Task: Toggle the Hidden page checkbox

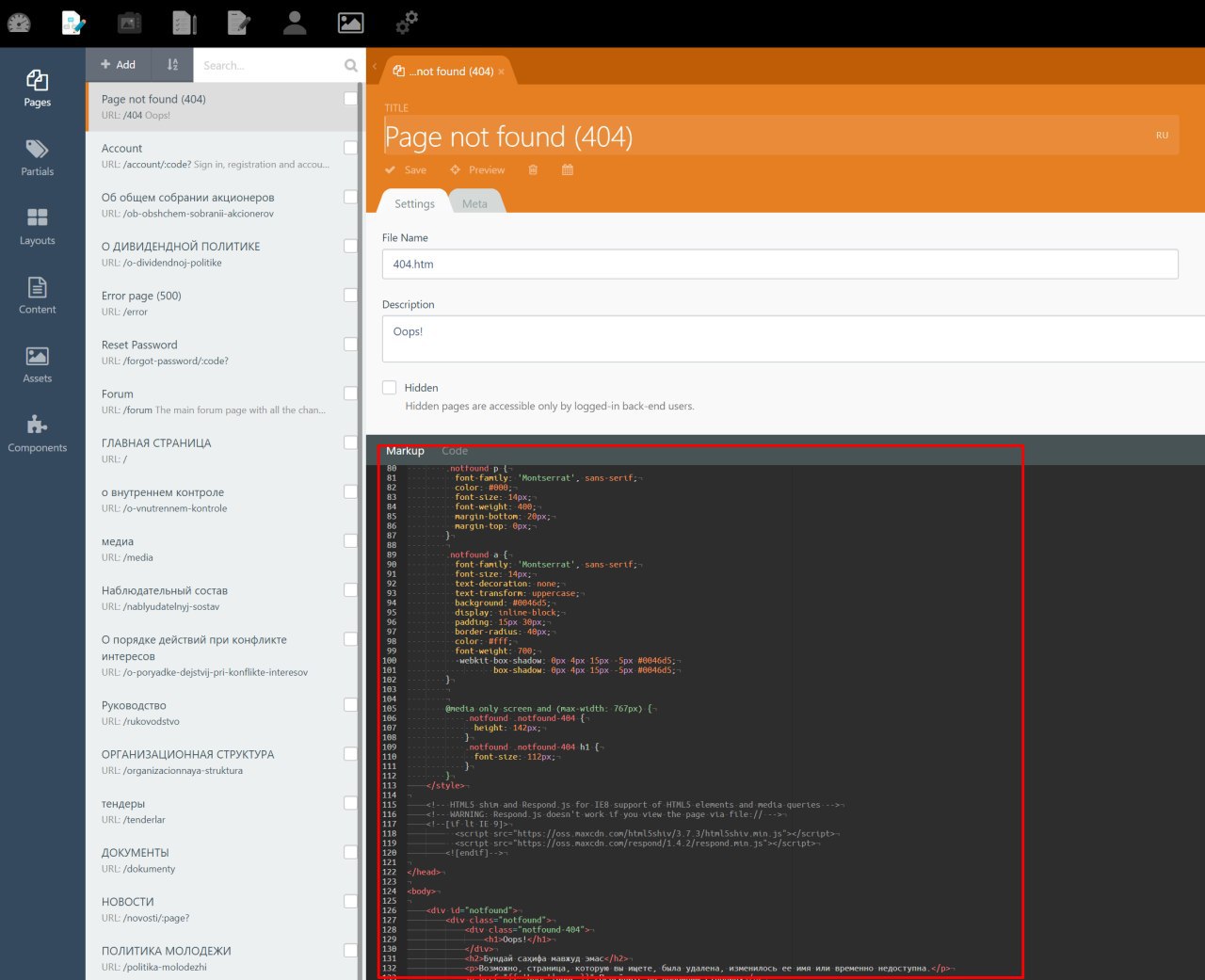Action: tap(389, 388)
